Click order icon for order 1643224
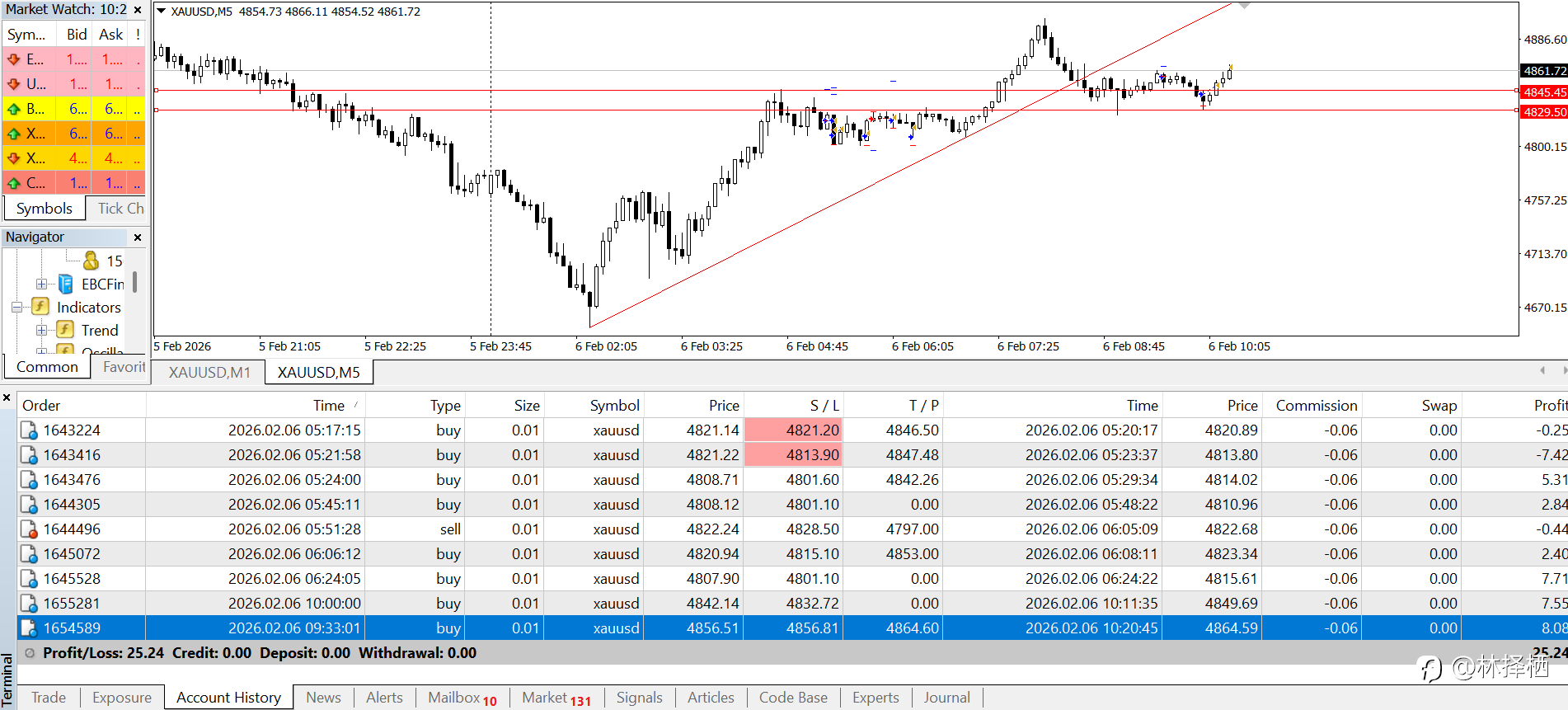The width and height of the screenshot is (1568, 710). [29, 430]
